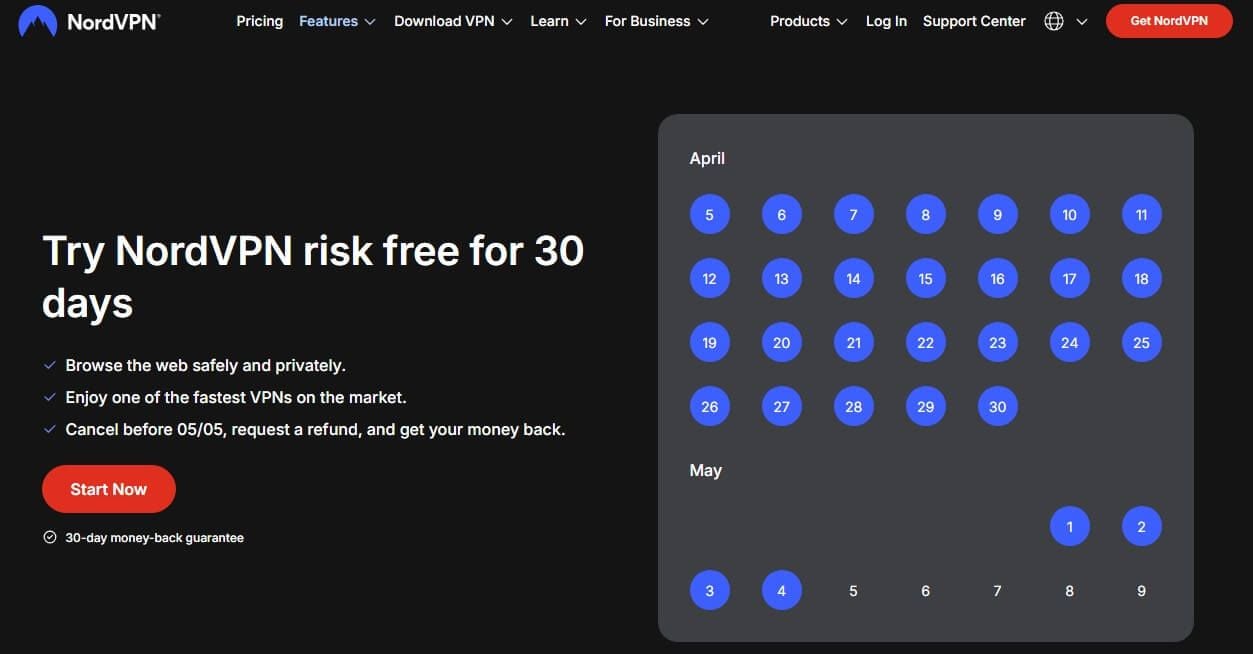Image resolution: width=1253 pixels, height=654 pixels.
Task: Click the Start Now button
Action: click(109, 489)
